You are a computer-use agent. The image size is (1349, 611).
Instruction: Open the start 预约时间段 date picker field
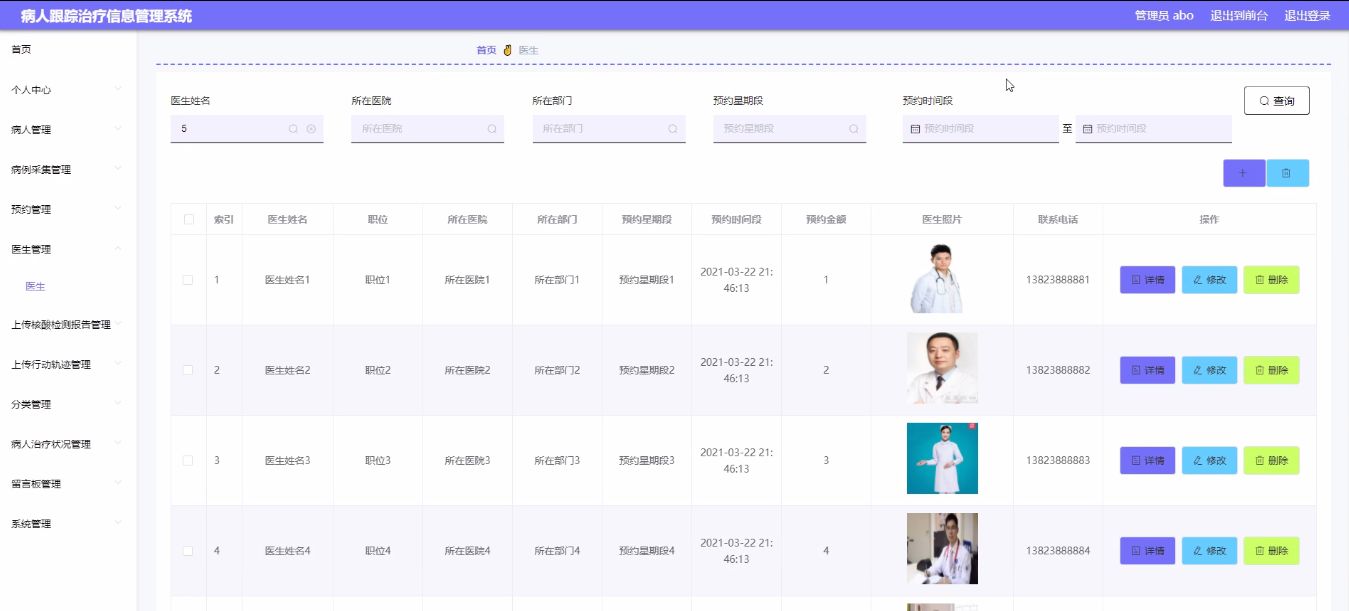[x=980, y=129]
